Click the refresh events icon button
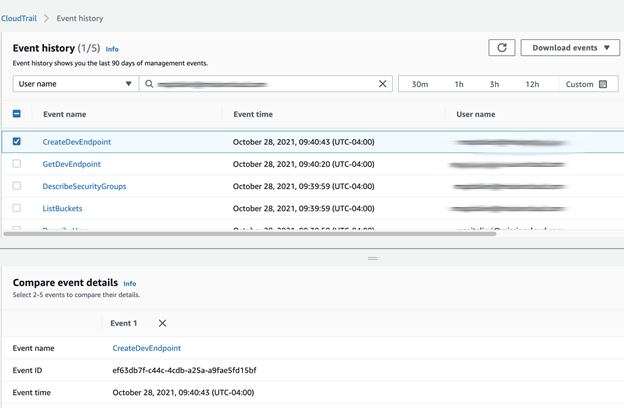The image size is (624, 408). pyautogui.click(x=502, y=48)
